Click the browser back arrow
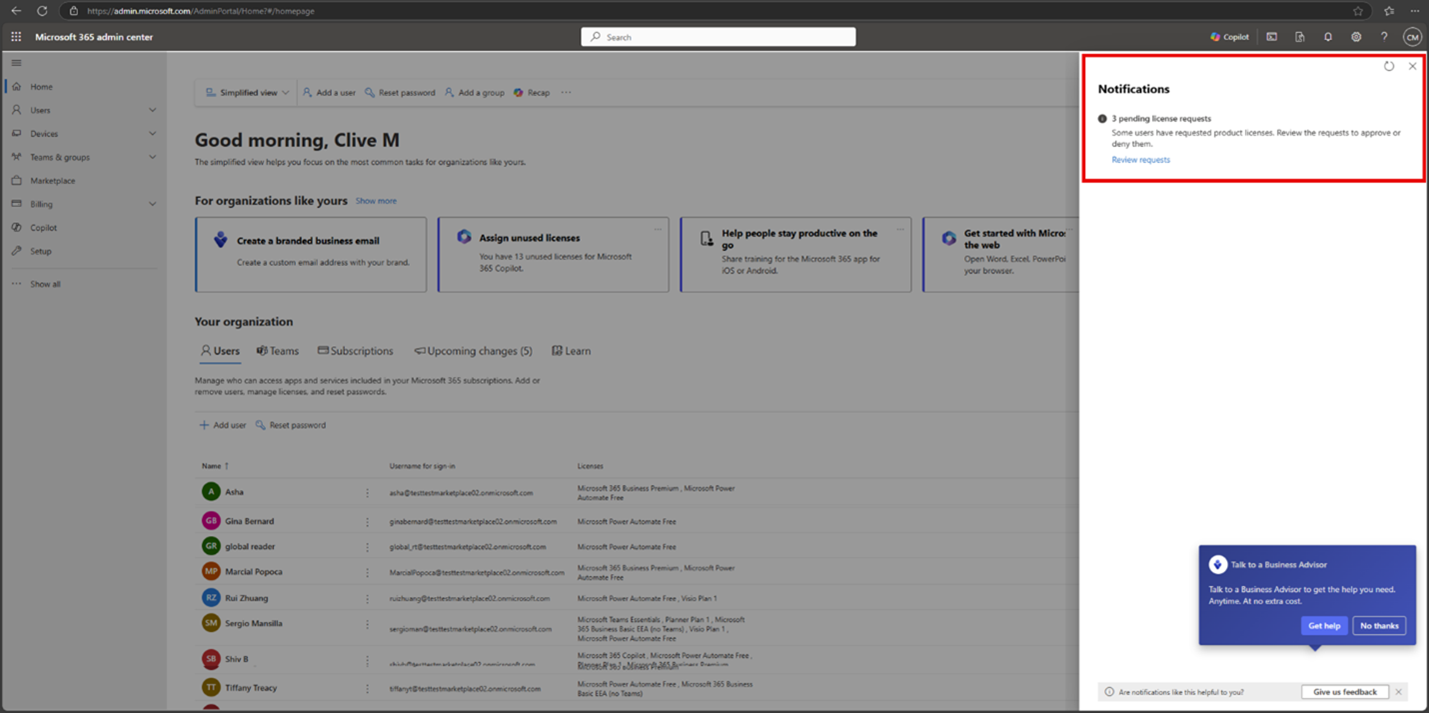This screenshot has width=1429, height=713. [16, 11]
